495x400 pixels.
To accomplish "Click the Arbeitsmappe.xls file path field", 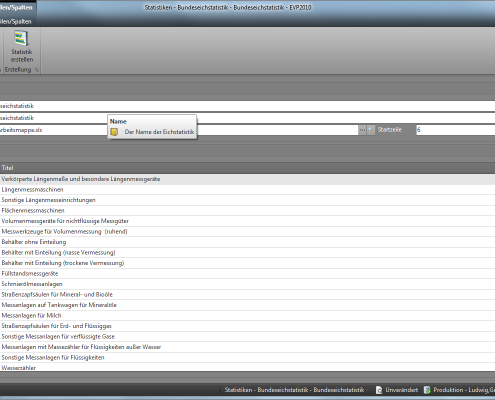I will coord(179,130).
